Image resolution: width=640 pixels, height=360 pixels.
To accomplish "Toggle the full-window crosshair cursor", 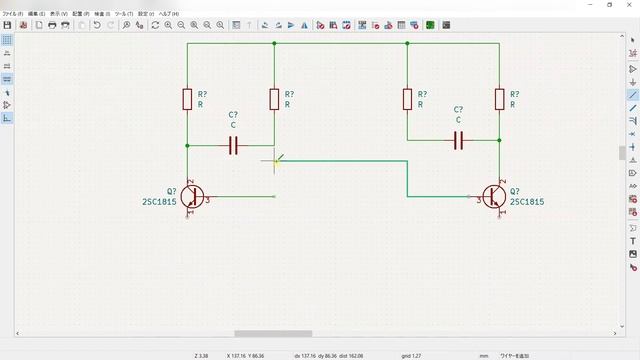I will coord(7,93).
